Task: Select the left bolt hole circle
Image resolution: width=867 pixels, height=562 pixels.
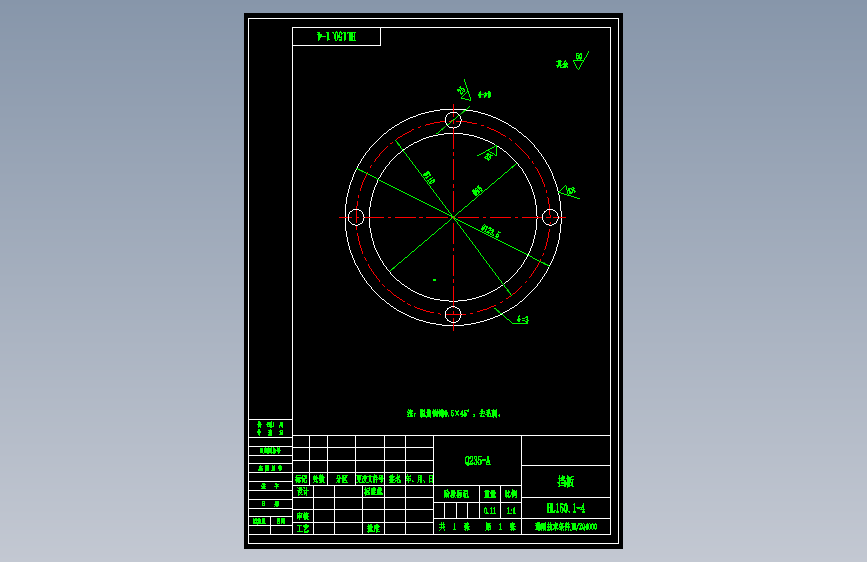Action: [356, 217]
